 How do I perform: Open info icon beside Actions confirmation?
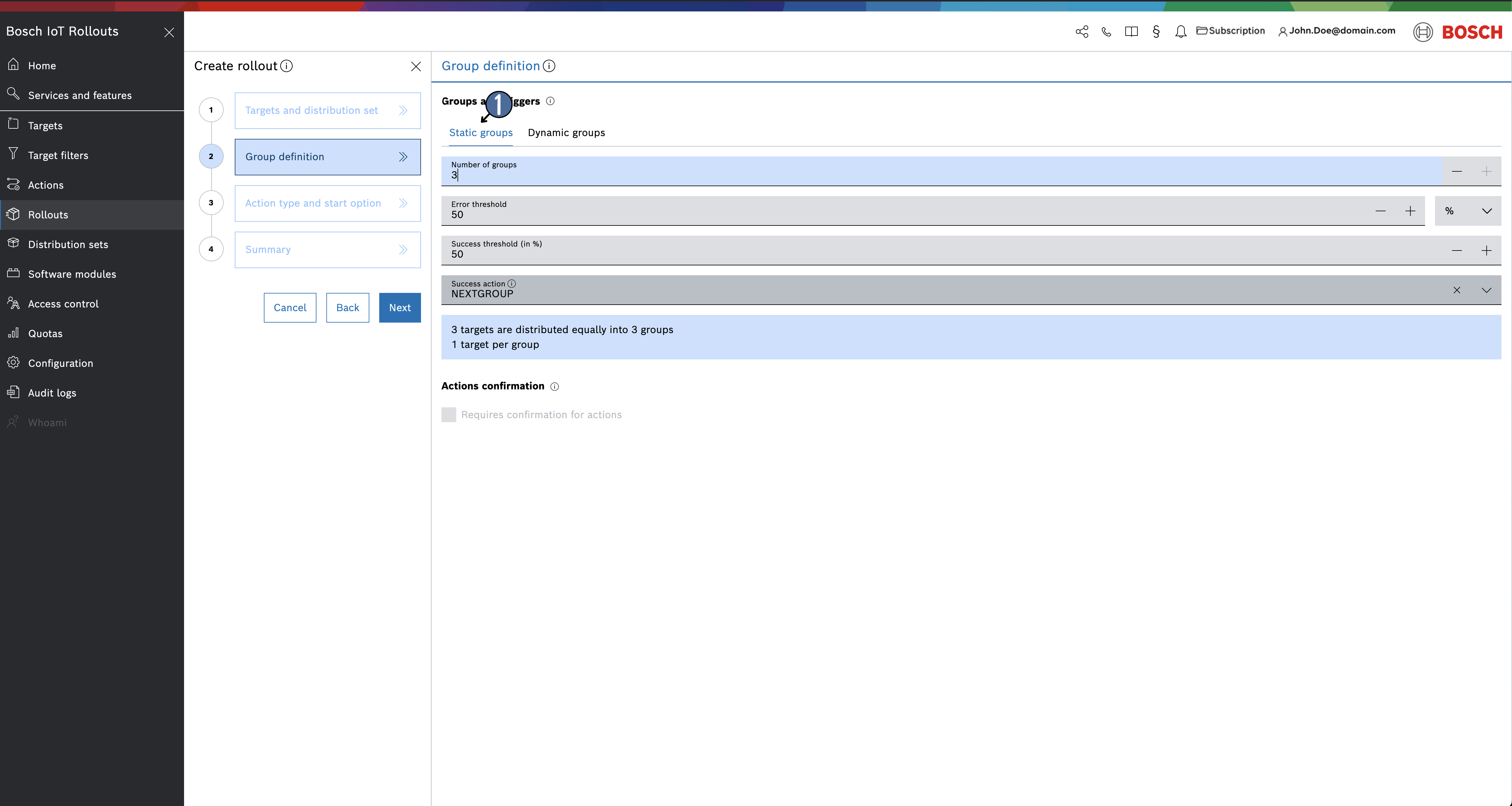555,386
